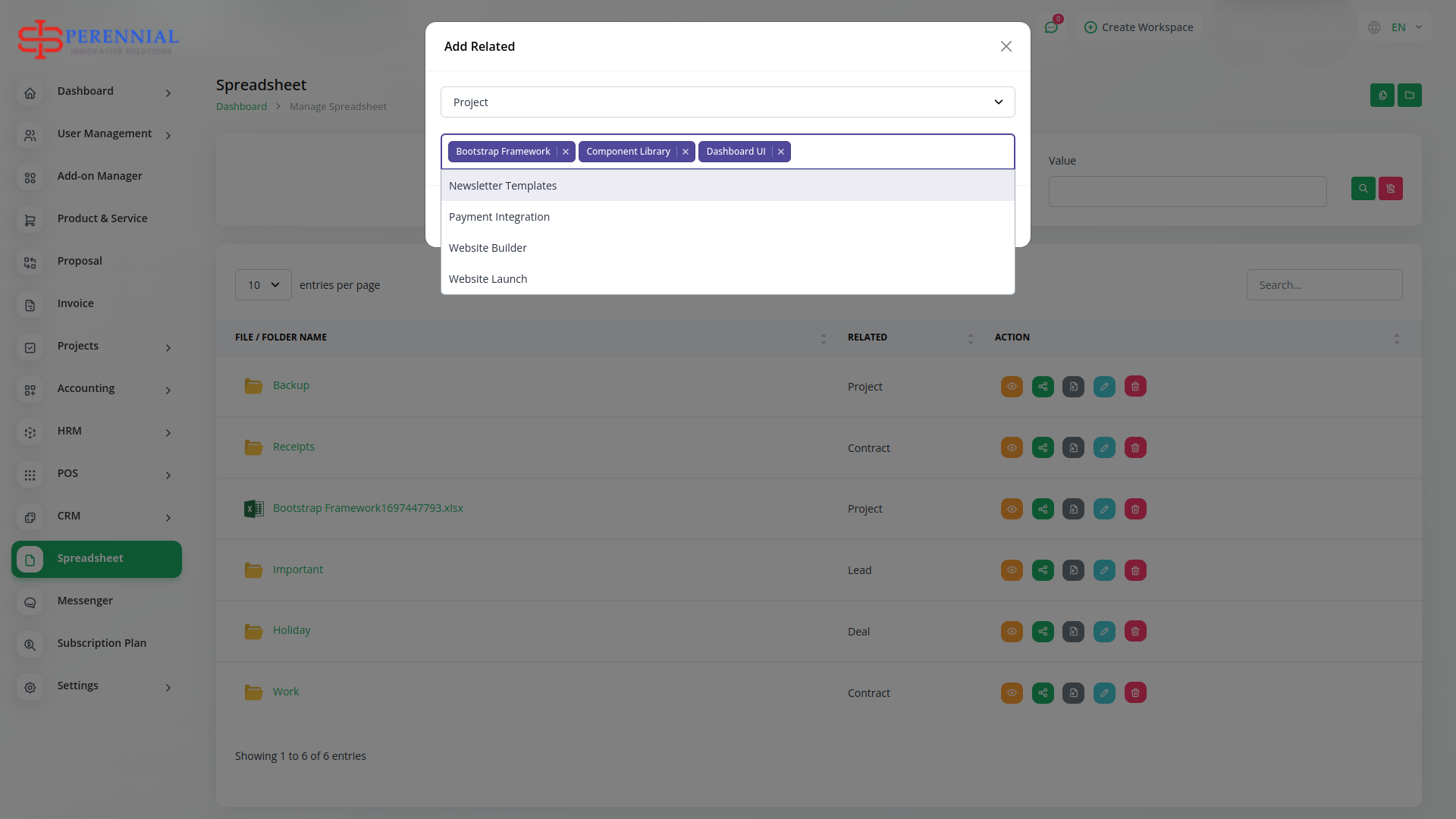1456x819 pixels.
Task: Open Bootstrap Framework1697447793.xlsx file link
Action: (x=368, y=508)
